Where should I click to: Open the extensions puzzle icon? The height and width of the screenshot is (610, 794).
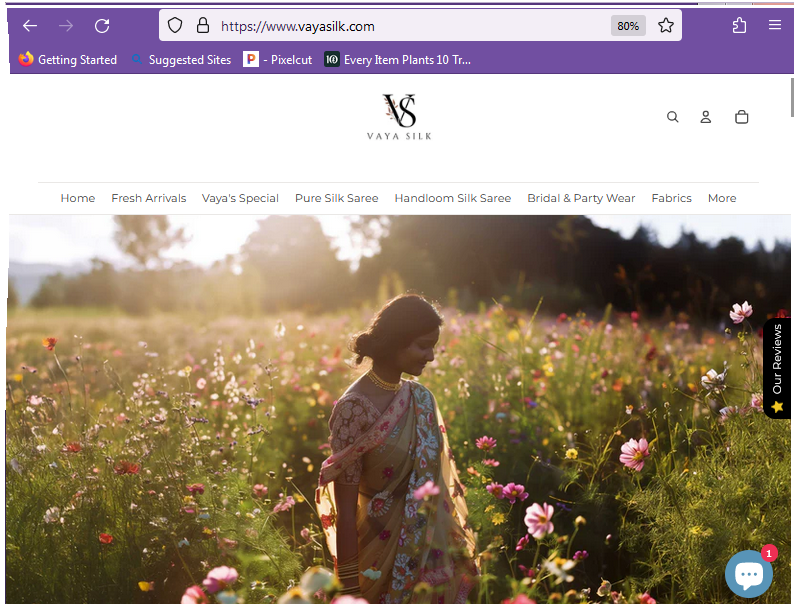(739, 25)
